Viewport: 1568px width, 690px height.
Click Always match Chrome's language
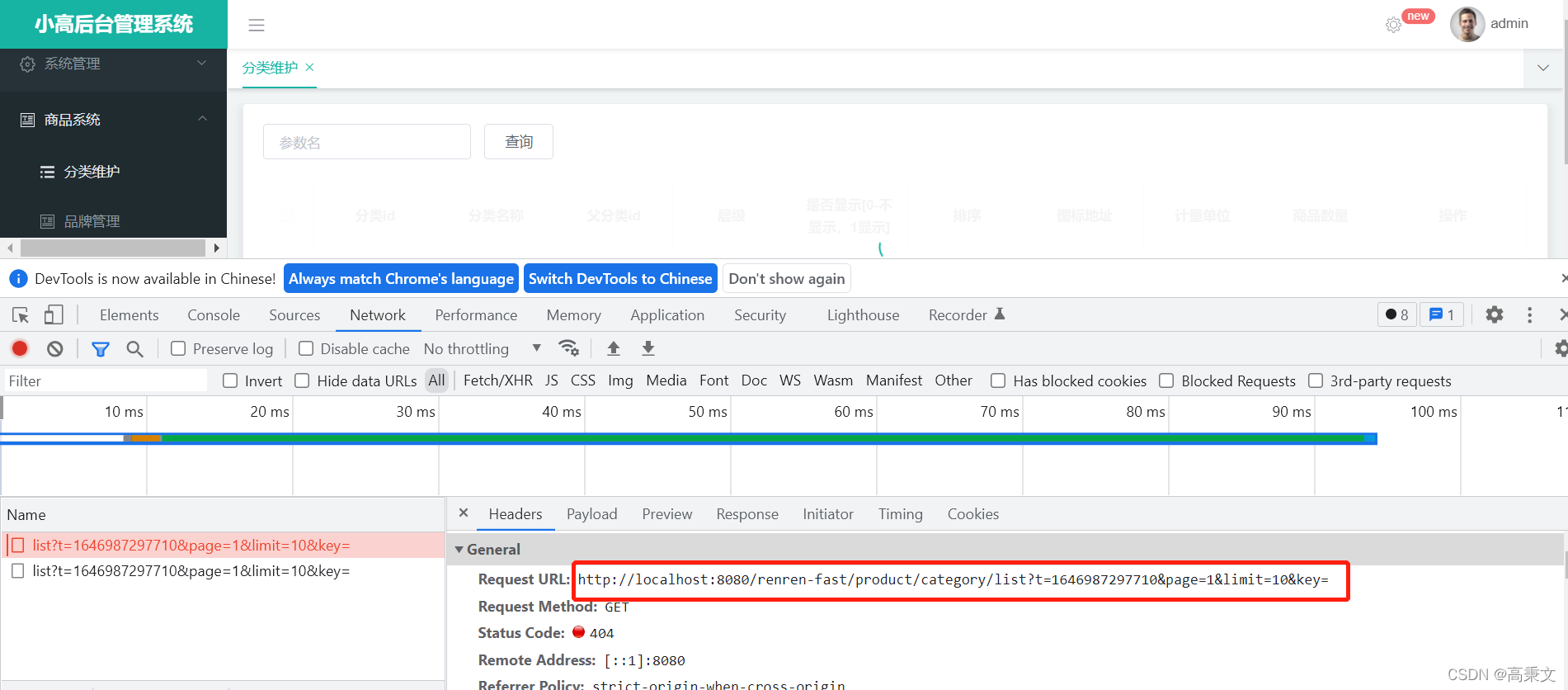pos(401,278)
